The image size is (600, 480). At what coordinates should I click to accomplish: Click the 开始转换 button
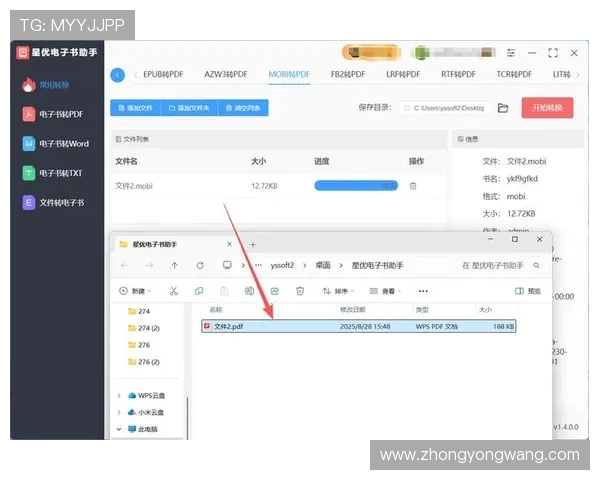point(547,108)
